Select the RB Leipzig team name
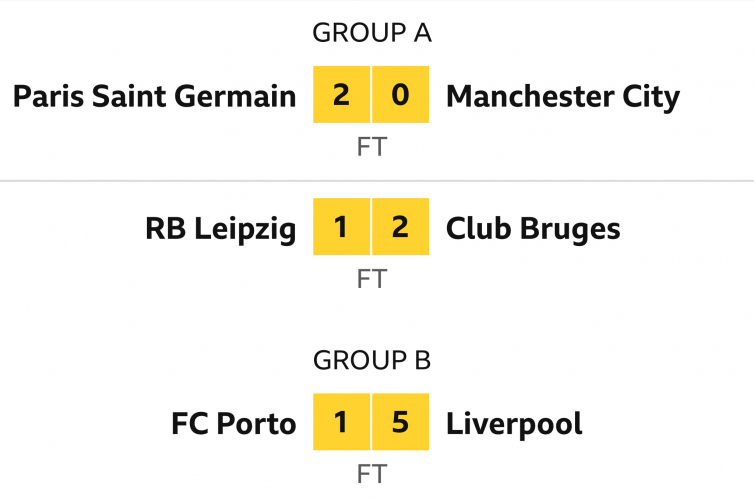Image resolution: width=754 pixels, height=500 pixels. coord(221,228)
